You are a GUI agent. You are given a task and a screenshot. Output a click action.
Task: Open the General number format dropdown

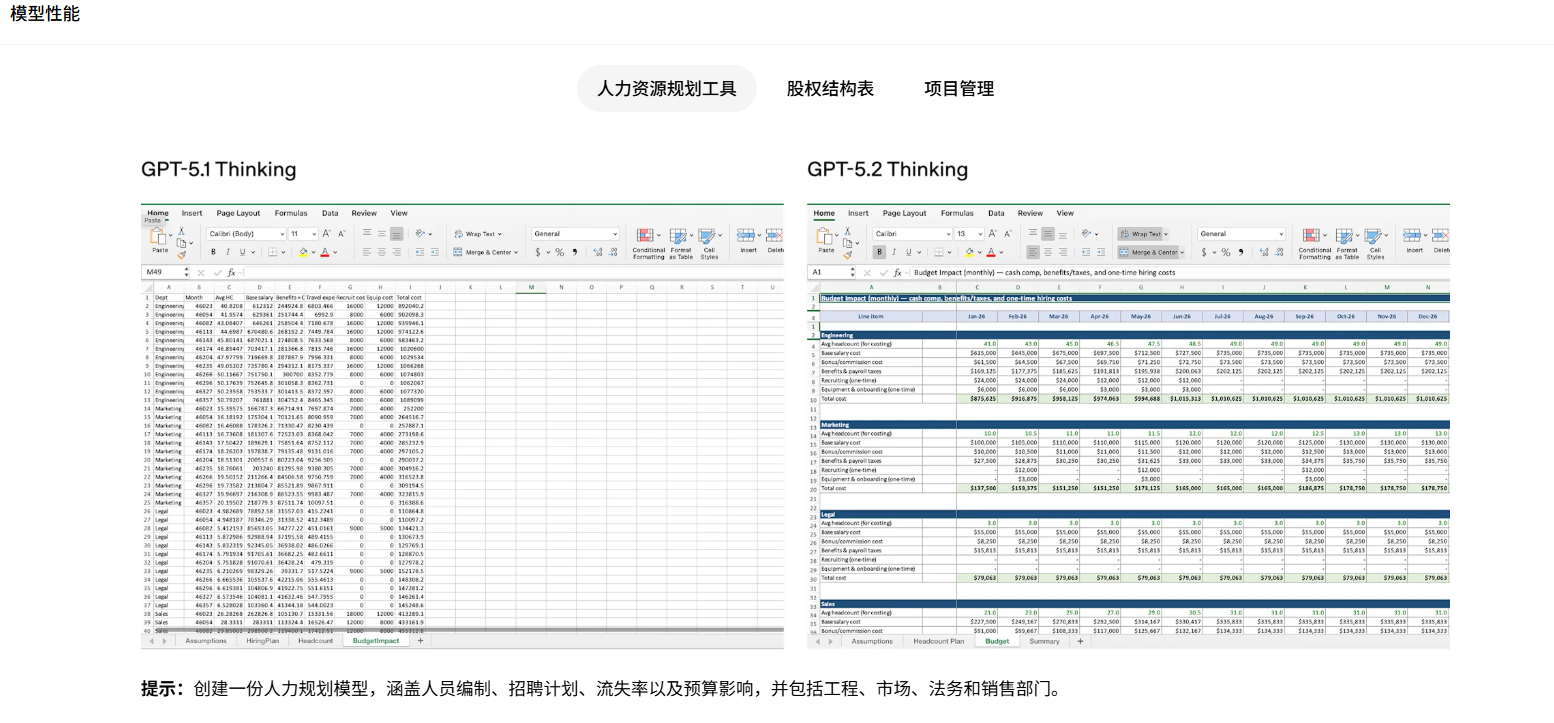point(1242,233)
